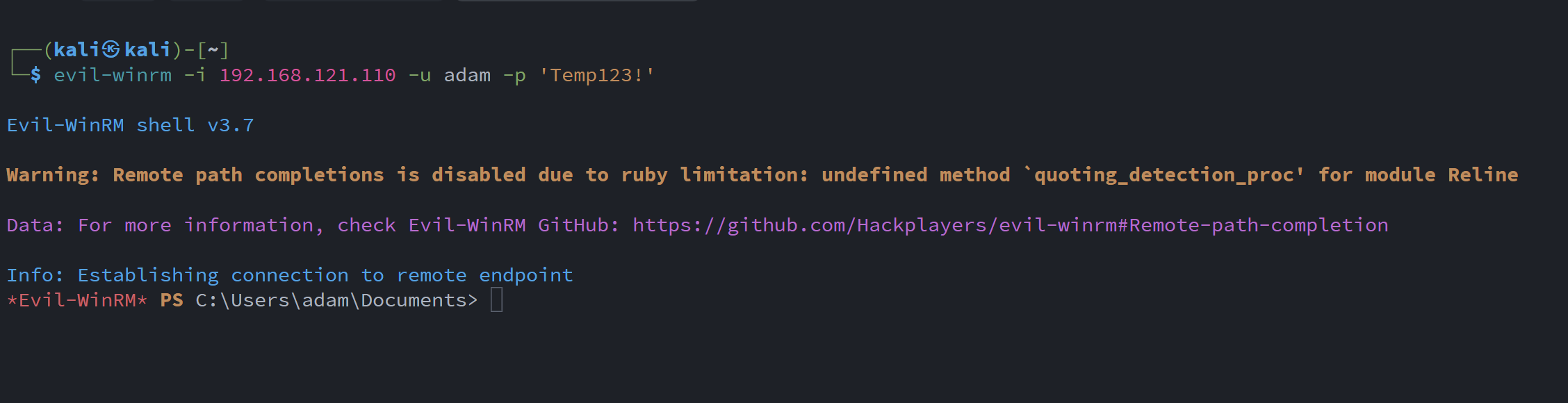The width and height of the screenshot is (1568, 403).
Task: Click the C:\Users\adam\Documents> path
Action: [336, 300]
